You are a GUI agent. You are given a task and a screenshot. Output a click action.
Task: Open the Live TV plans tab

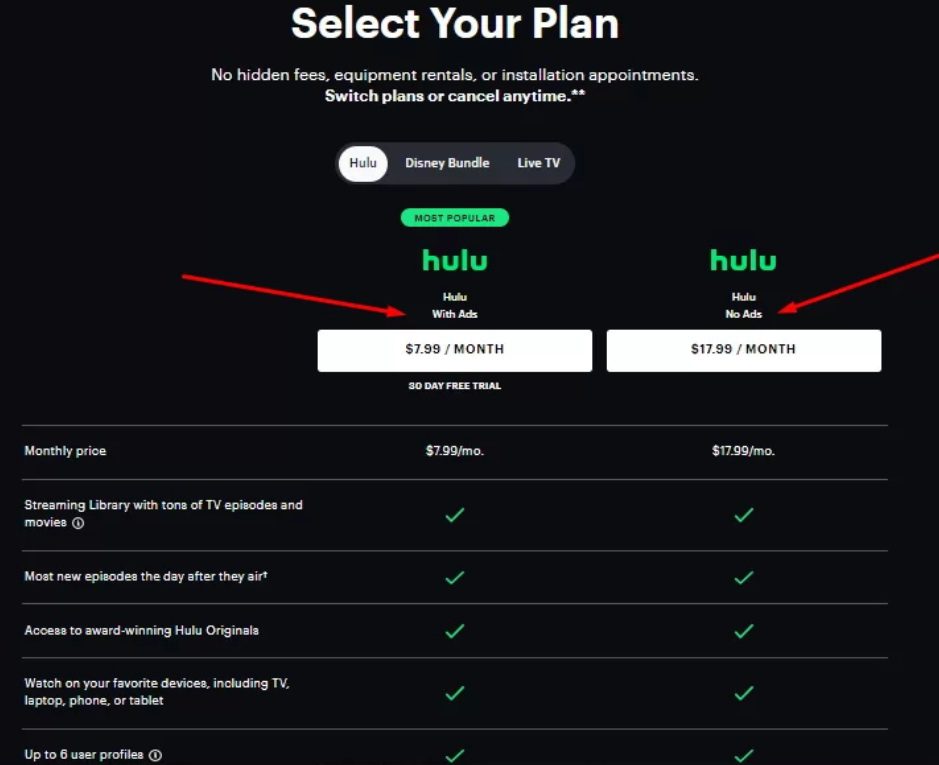pos(538,163)
